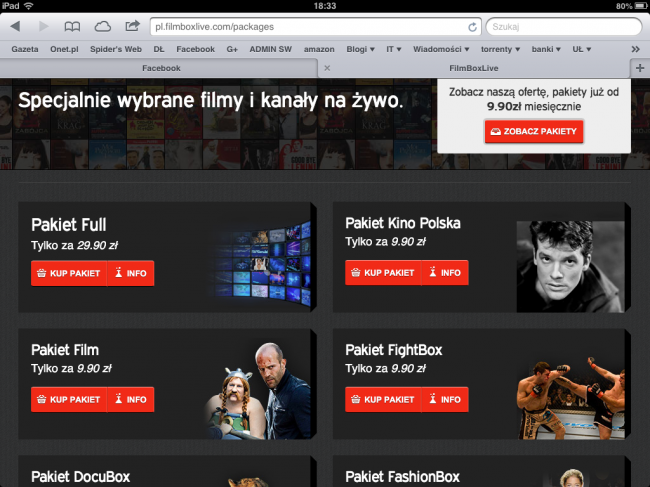Click the 18:33 clock in status bar
This screenshot has height=487, width=650.
(x=325, y=6)
